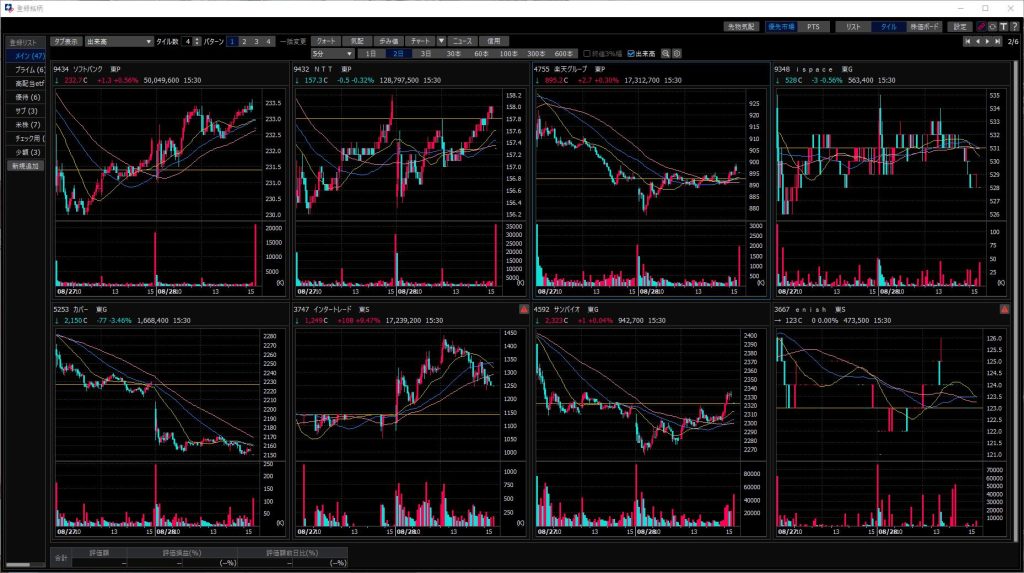Screen dimensions: 1024x573
Task: Open chart settings gear icon
Action: (x=677, y=53)
